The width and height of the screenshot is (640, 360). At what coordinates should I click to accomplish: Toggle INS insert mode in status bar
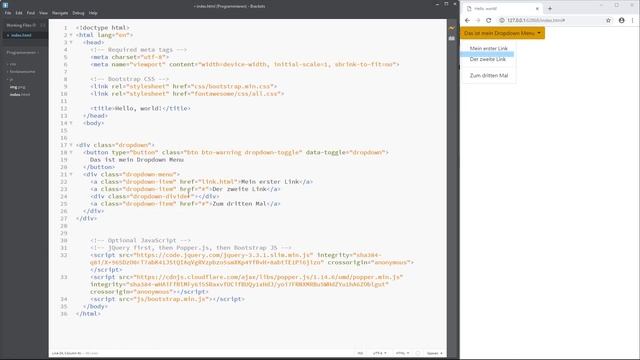click(360, 353)
